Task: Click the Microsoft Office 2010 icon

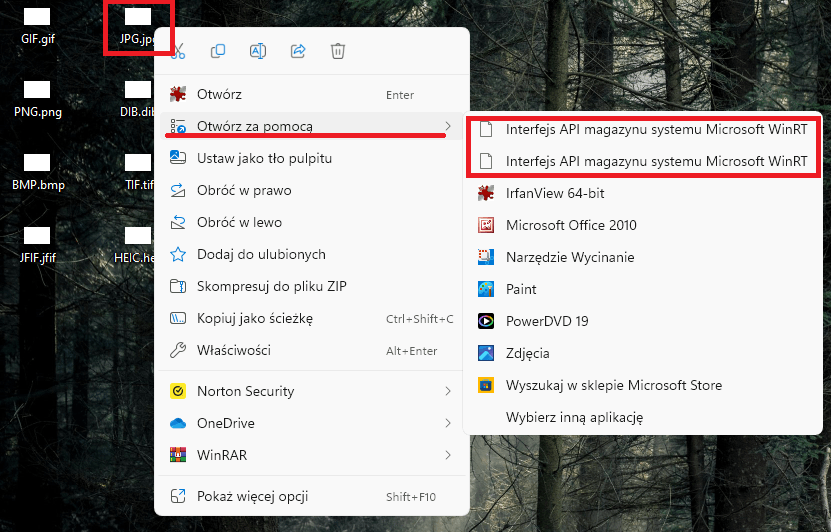Action: tap(486, 225)
